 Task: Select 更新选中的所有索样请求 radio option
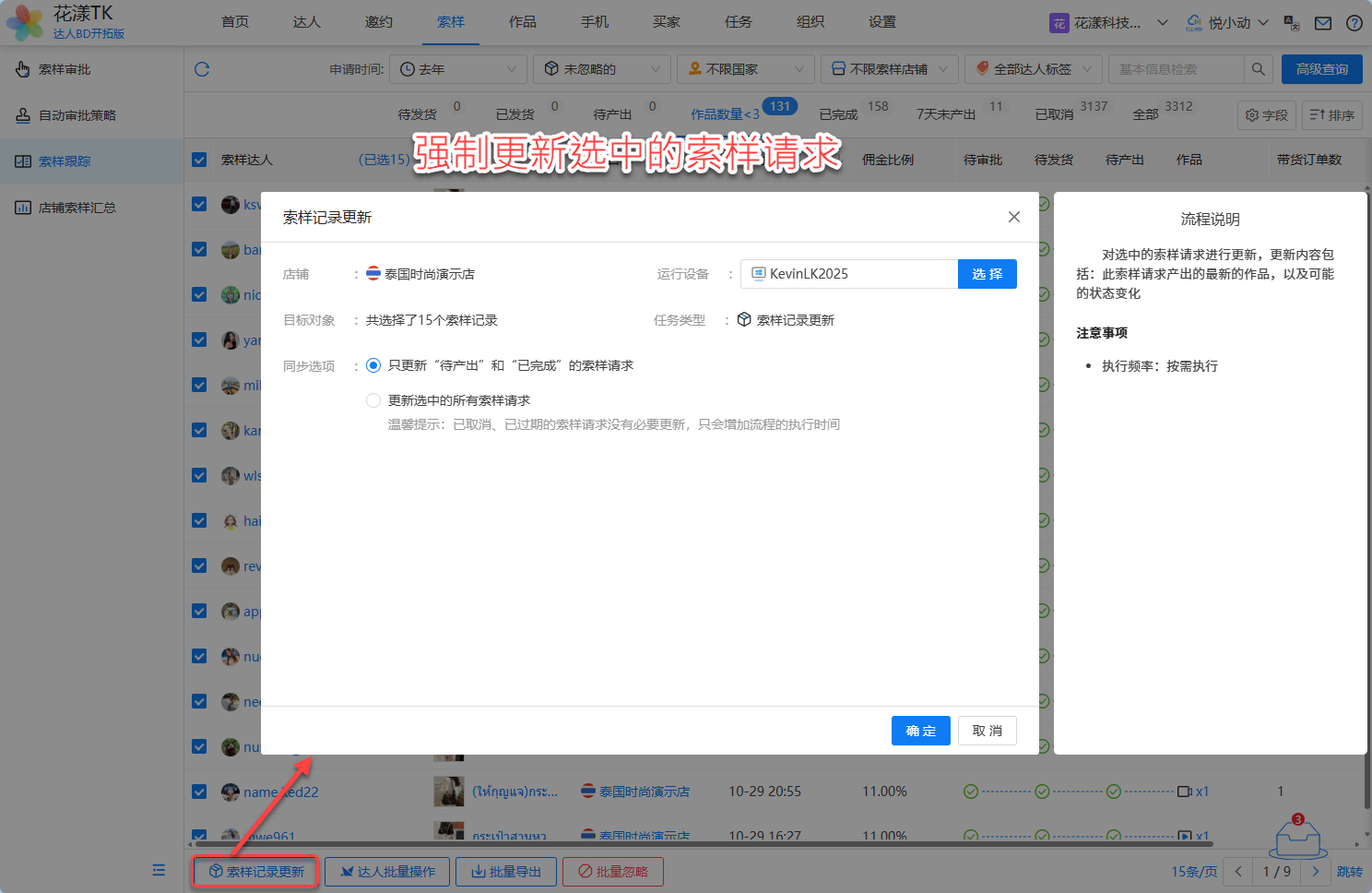click(x=373, y=400)
